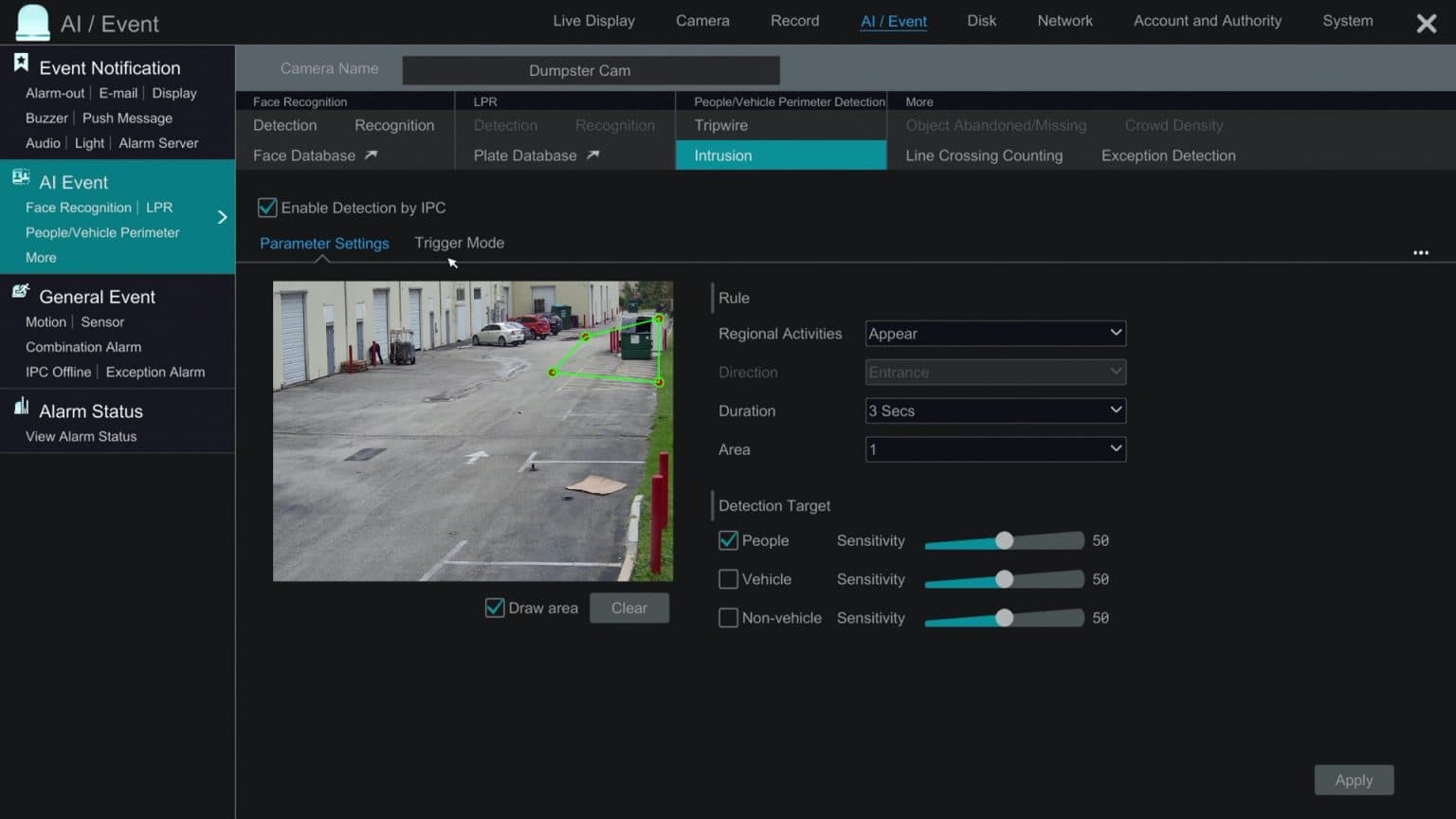The width and height of the screenshot is (1456, 819).
Task: Click the AI / Event dome logo
Action: pos(33,23)
